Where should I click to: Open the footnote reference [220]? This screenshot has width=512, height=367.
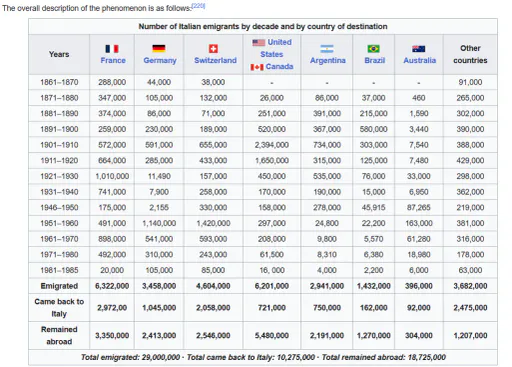198,6
